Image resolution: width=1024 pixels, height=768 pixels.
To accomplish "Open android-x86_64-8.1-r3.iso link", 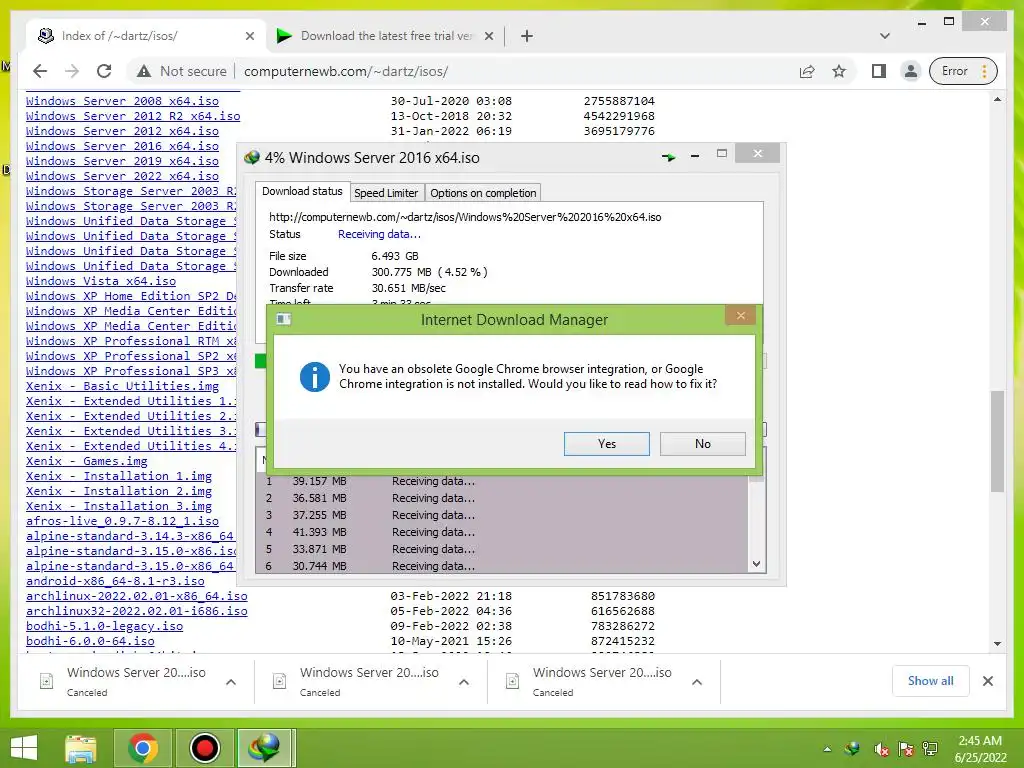I will coord(115,581).
